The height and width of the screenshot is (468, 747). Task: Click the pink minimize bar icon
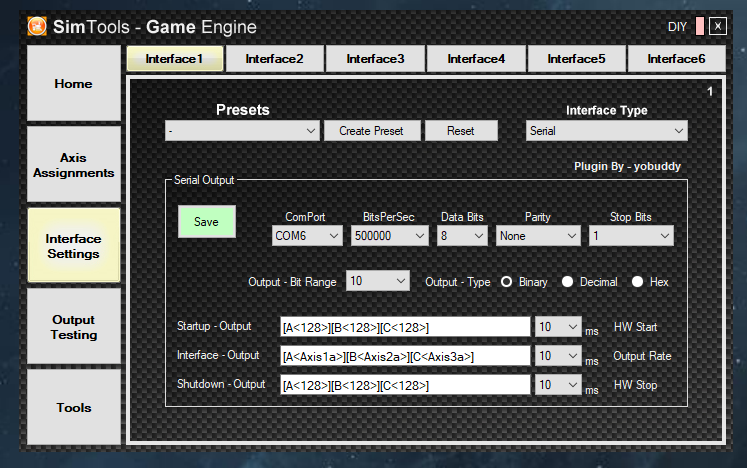click(x=699, y=26)
